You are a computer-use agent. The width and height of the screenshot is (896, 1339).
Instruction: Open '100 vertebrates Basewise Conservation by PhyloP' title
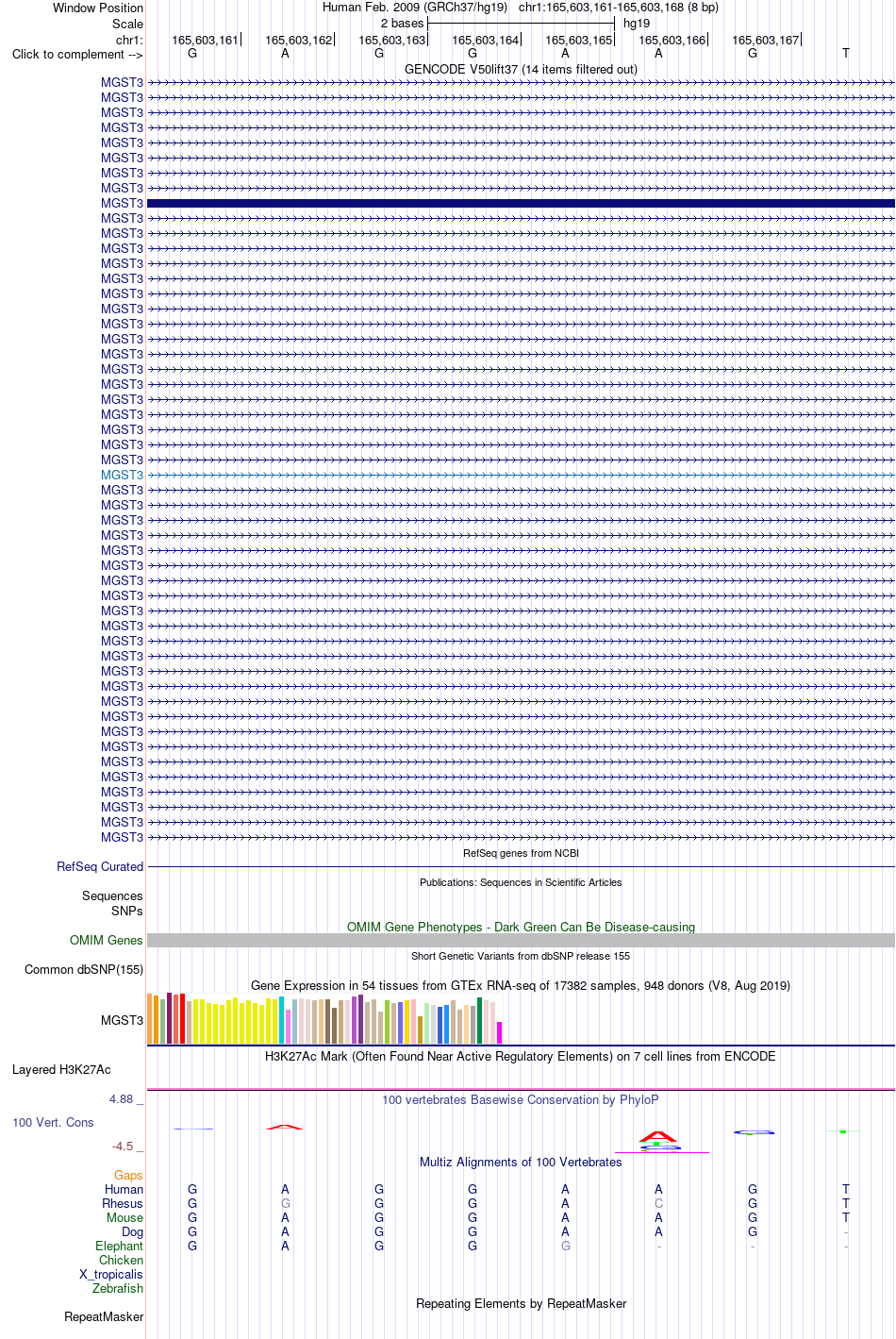click(x=521, y=1099)
